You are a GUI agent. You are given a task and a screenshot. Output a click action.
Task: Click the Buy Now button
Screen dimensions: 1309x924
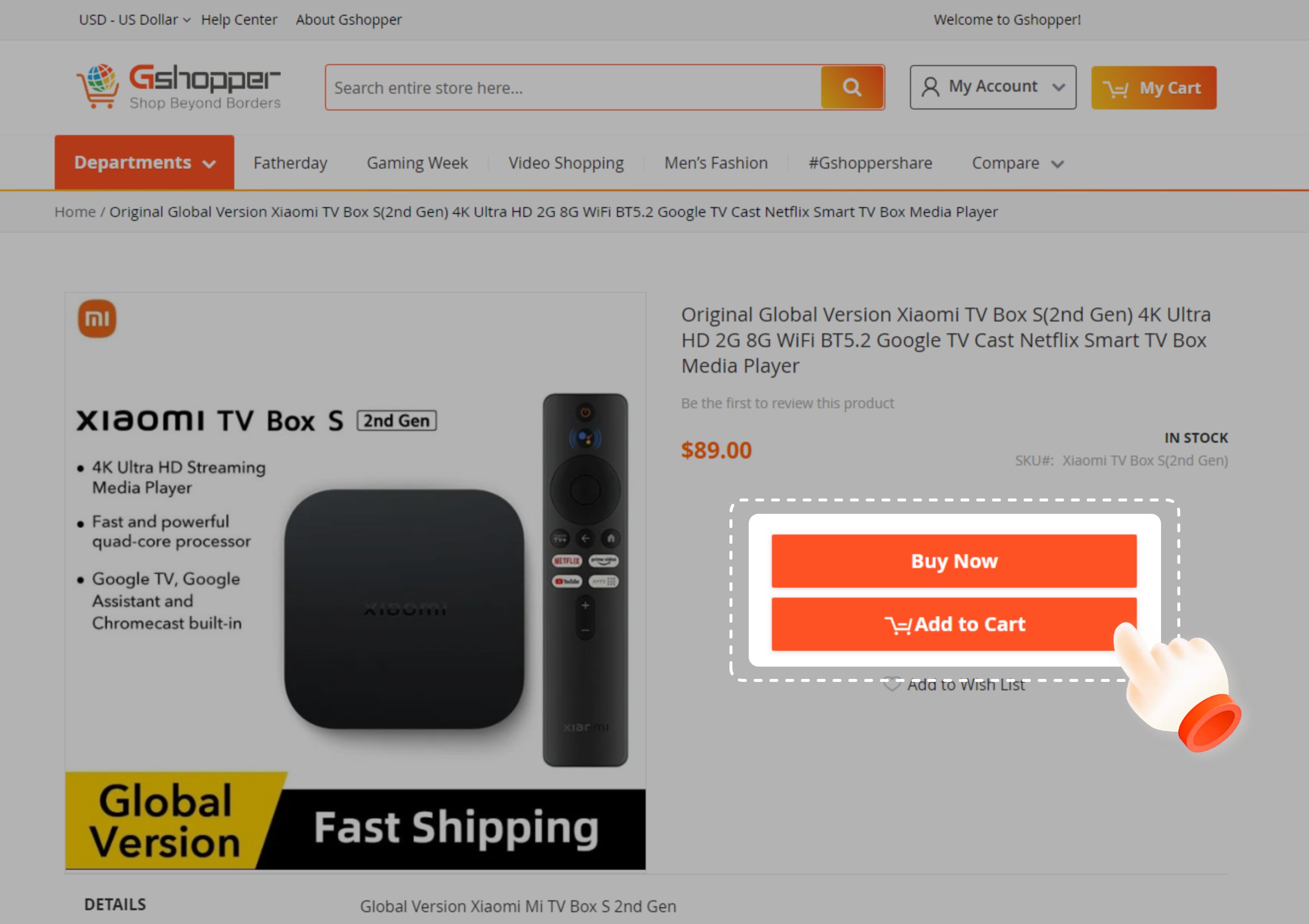click(954, 561)
